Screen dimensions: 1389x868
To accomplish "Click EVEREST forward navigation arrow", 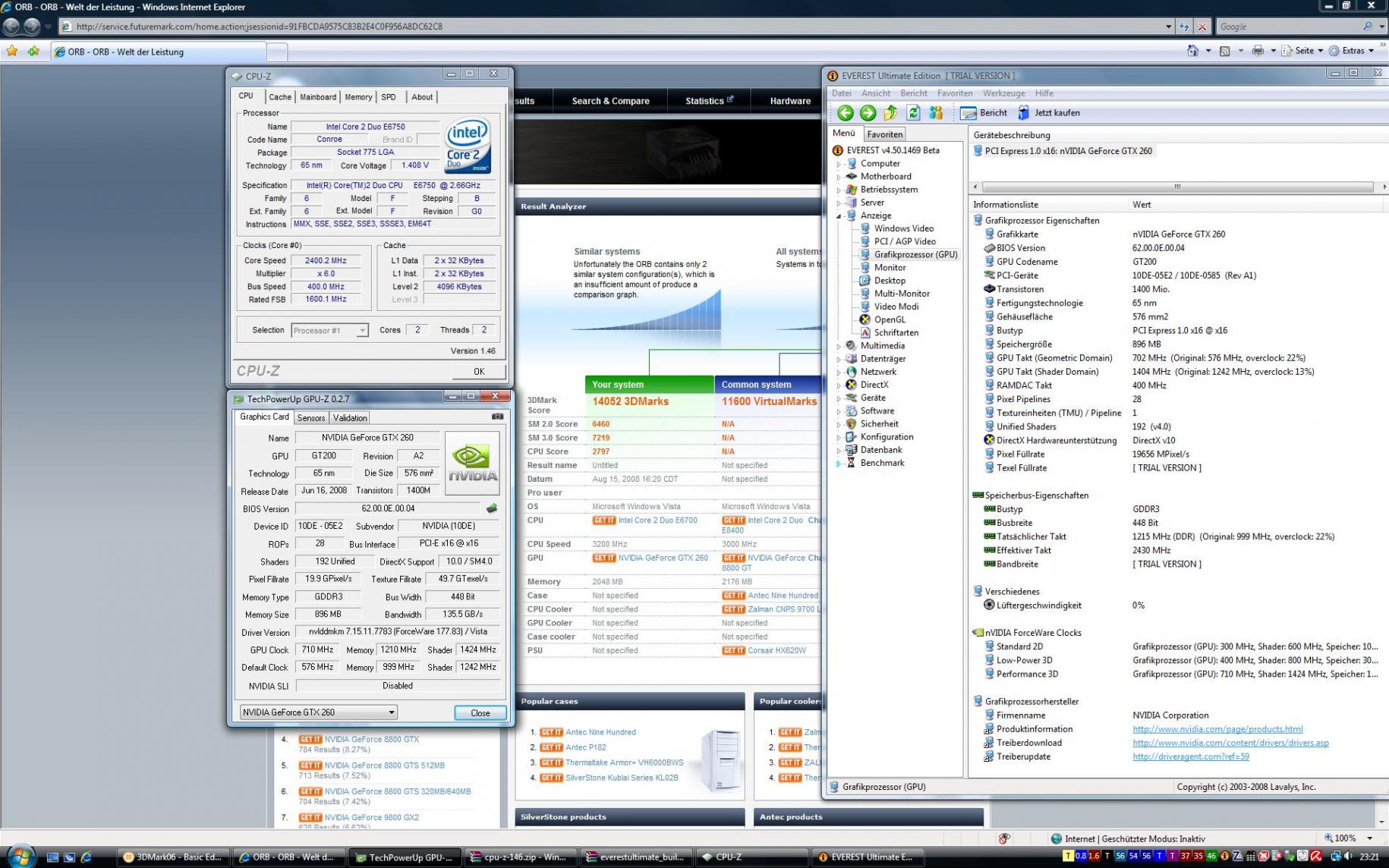I will [x=868, y=113].
